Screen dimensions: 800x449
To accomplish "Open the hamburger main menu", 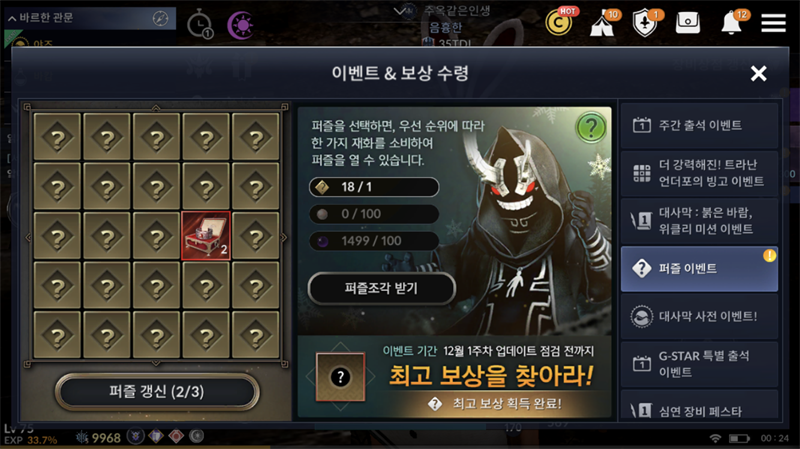I will [x=773, y=23].
